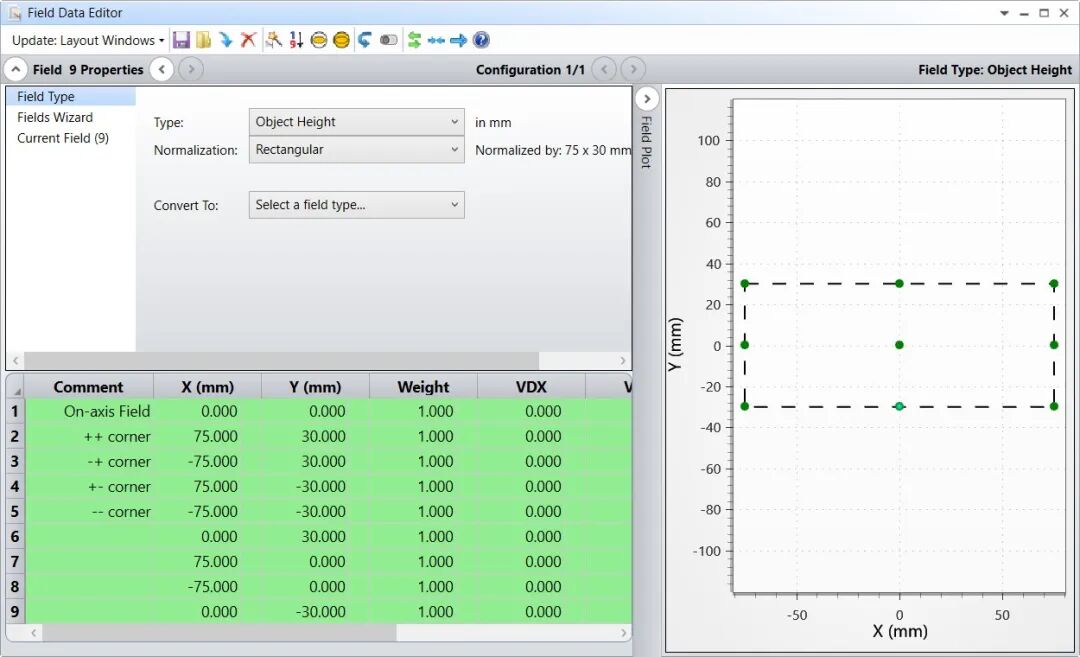Toggle the slider-style switch icon in toolbar
Viewport: 1080px width, 657px height.
tap(389, 40)
